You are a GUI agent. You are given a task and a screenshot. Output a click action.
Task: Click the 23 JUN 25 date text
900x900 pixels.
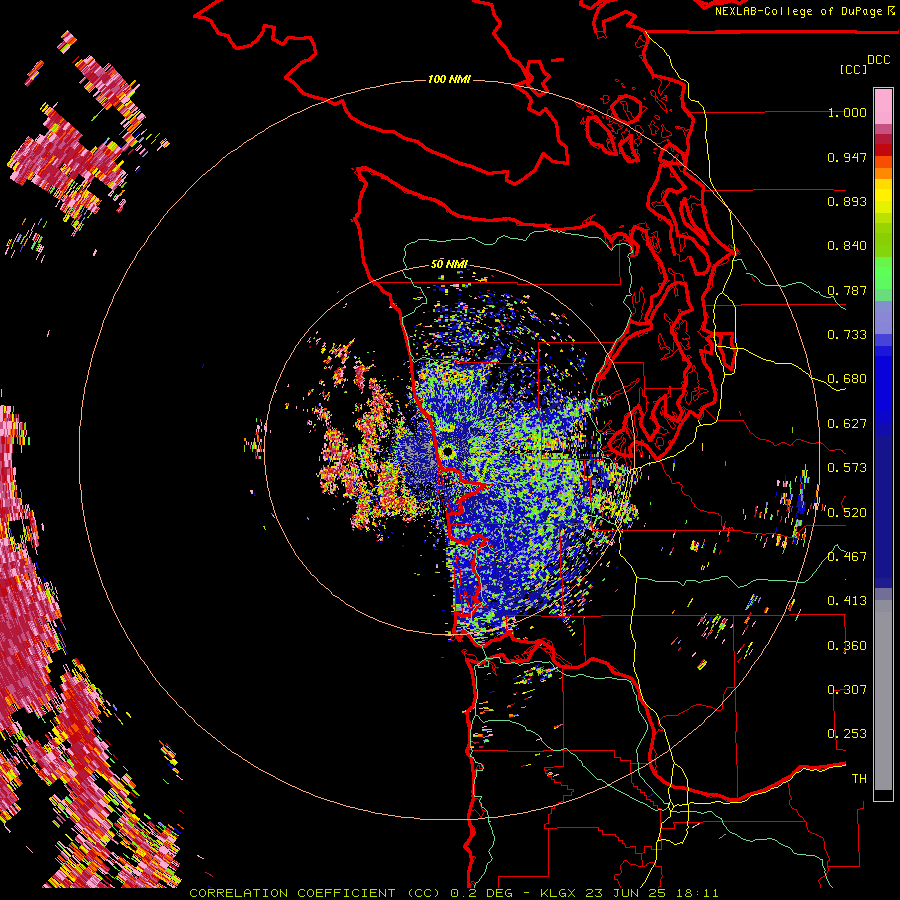coord(624,893)
